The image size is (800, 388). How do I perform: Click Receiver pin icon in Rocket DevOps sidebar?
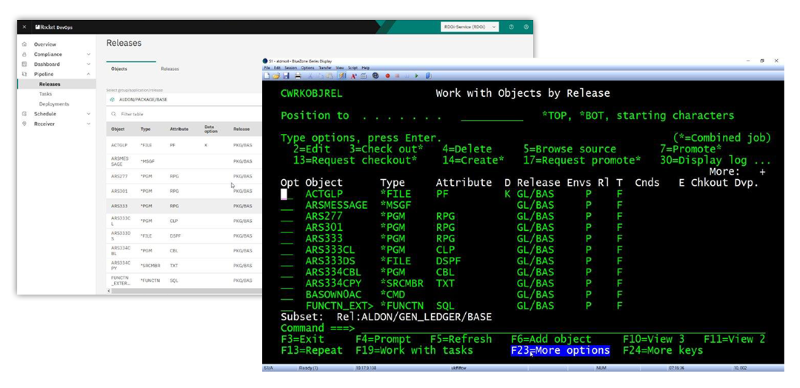tap(24, 124)
